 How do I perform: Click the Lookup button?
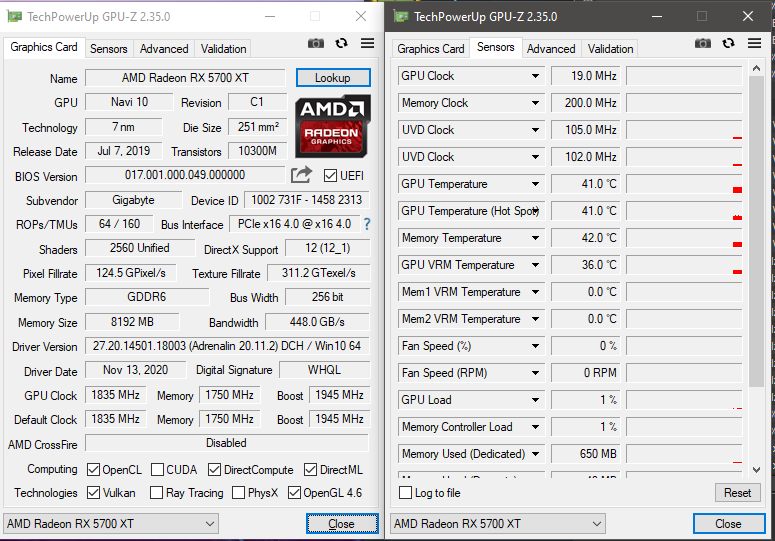(333, 78)
